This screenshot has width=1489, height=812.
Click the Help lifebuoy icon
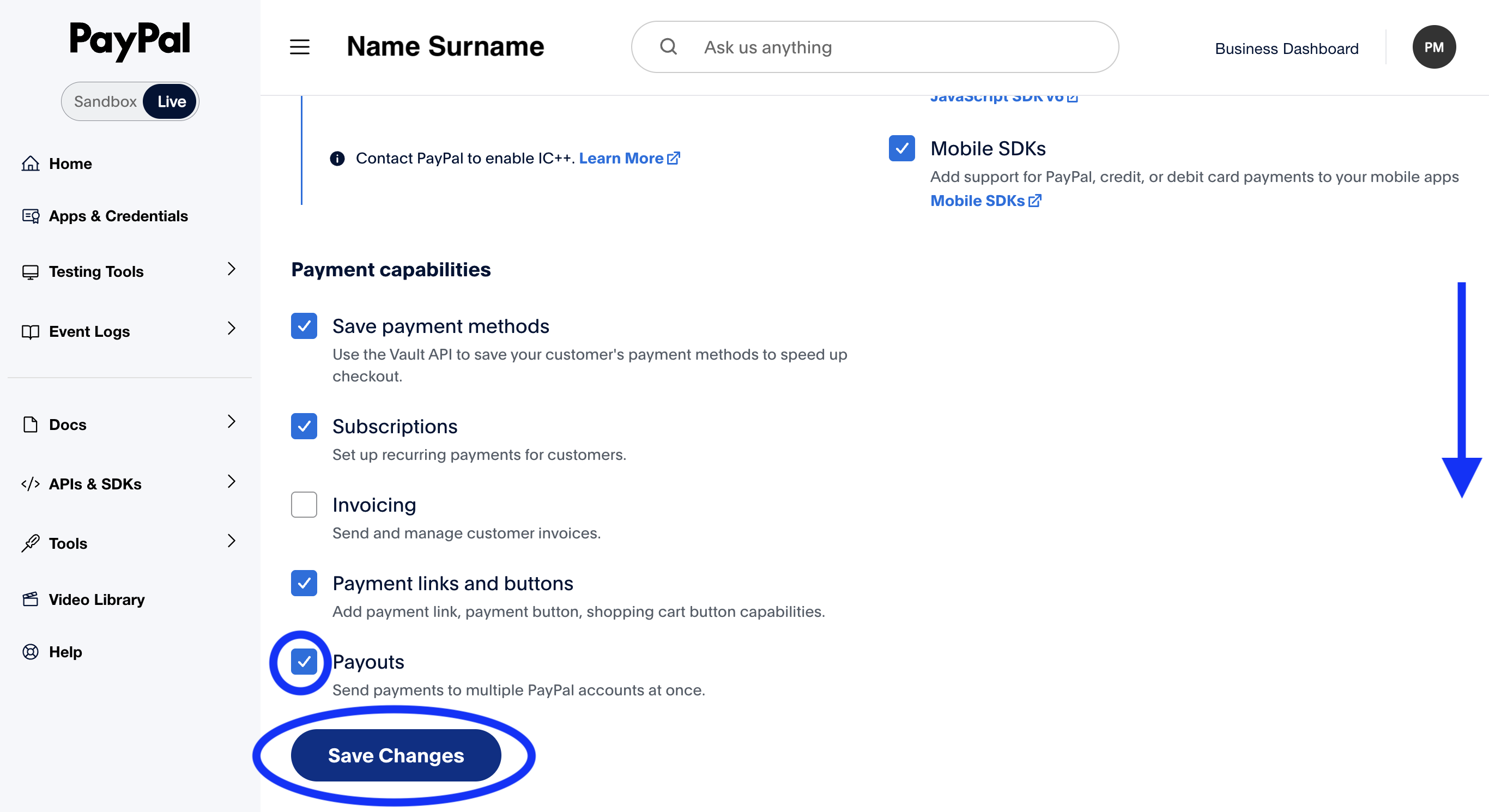tap(31, 652)
